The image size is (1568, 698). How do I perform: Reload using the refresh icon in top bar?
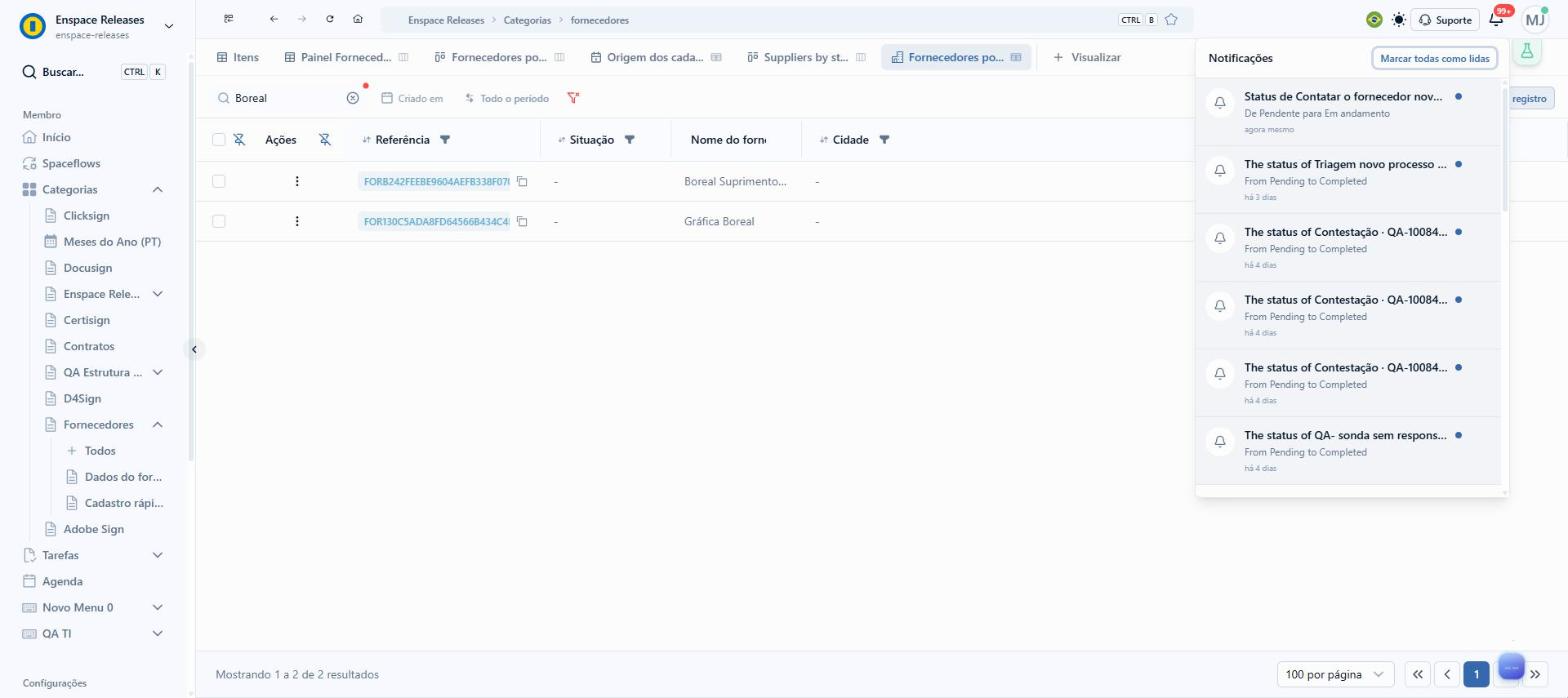point(330,19)
